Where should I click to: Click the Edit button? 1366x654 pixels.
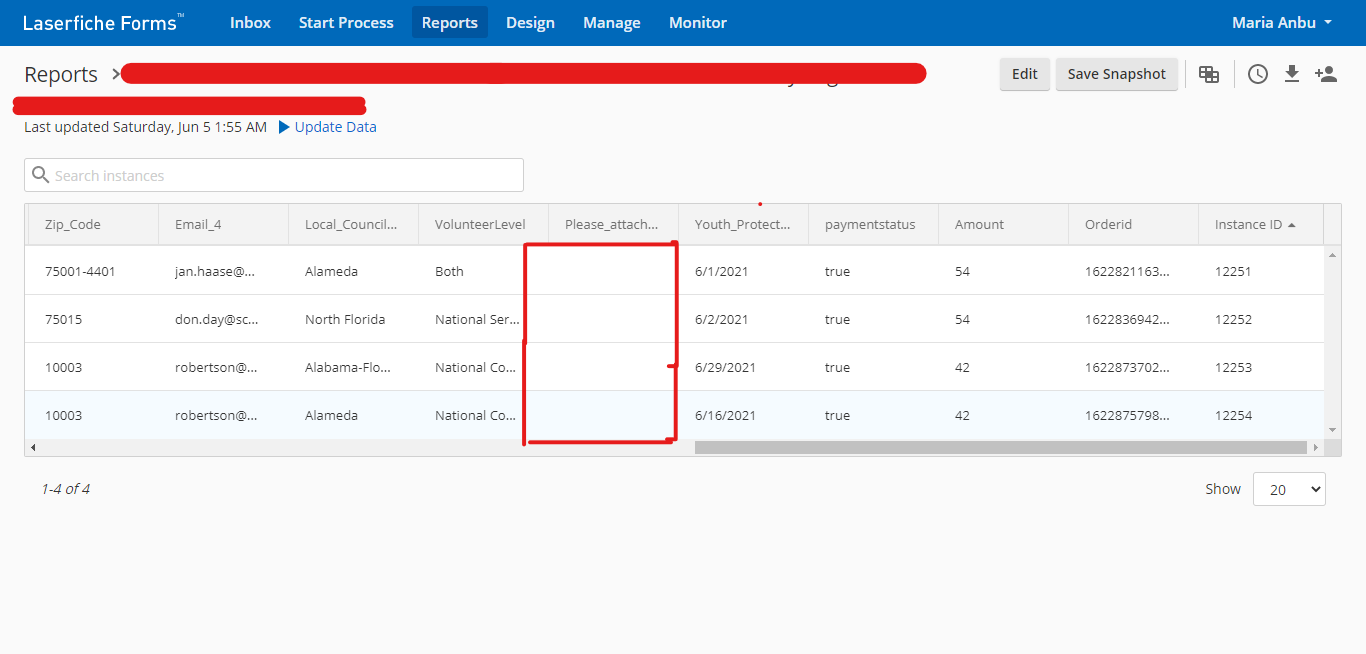(x=1024, y=74)
